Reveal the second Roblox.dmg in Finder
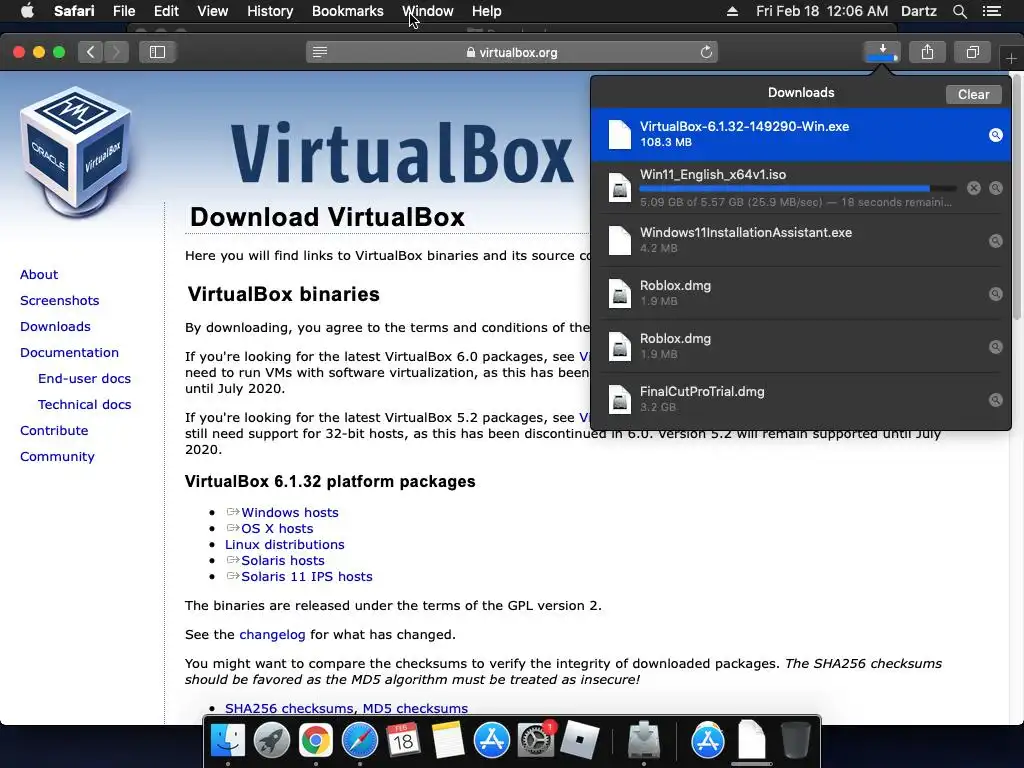This screenshot has width=1024, height=768. coord(995,347)
